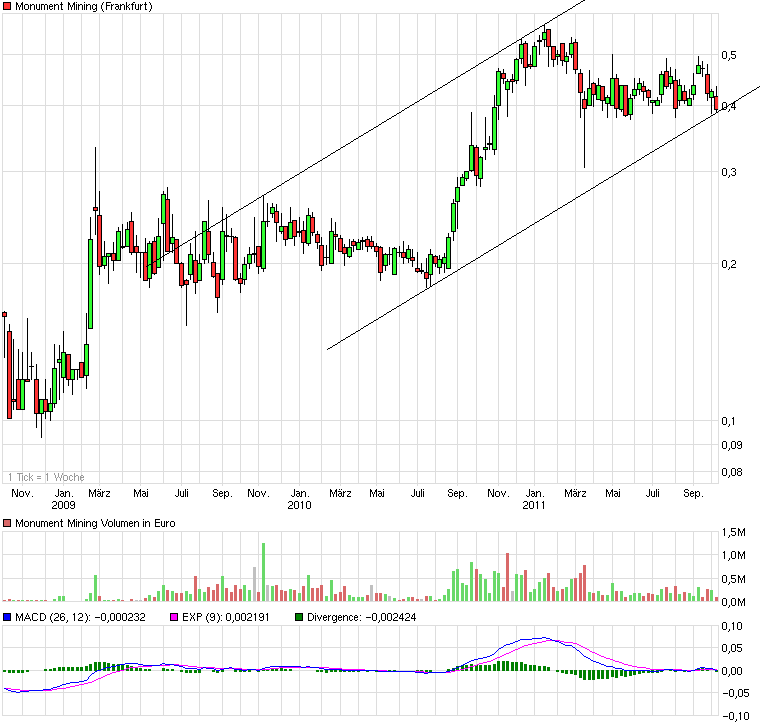Click the lower channel trend line
This screenshot has width=760, height=724.
tap(543, 218)
